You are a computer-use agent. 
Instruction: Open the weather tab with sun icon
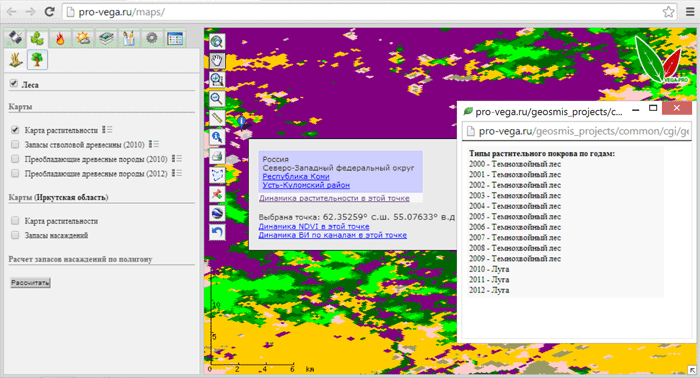[x=83, y=39]
